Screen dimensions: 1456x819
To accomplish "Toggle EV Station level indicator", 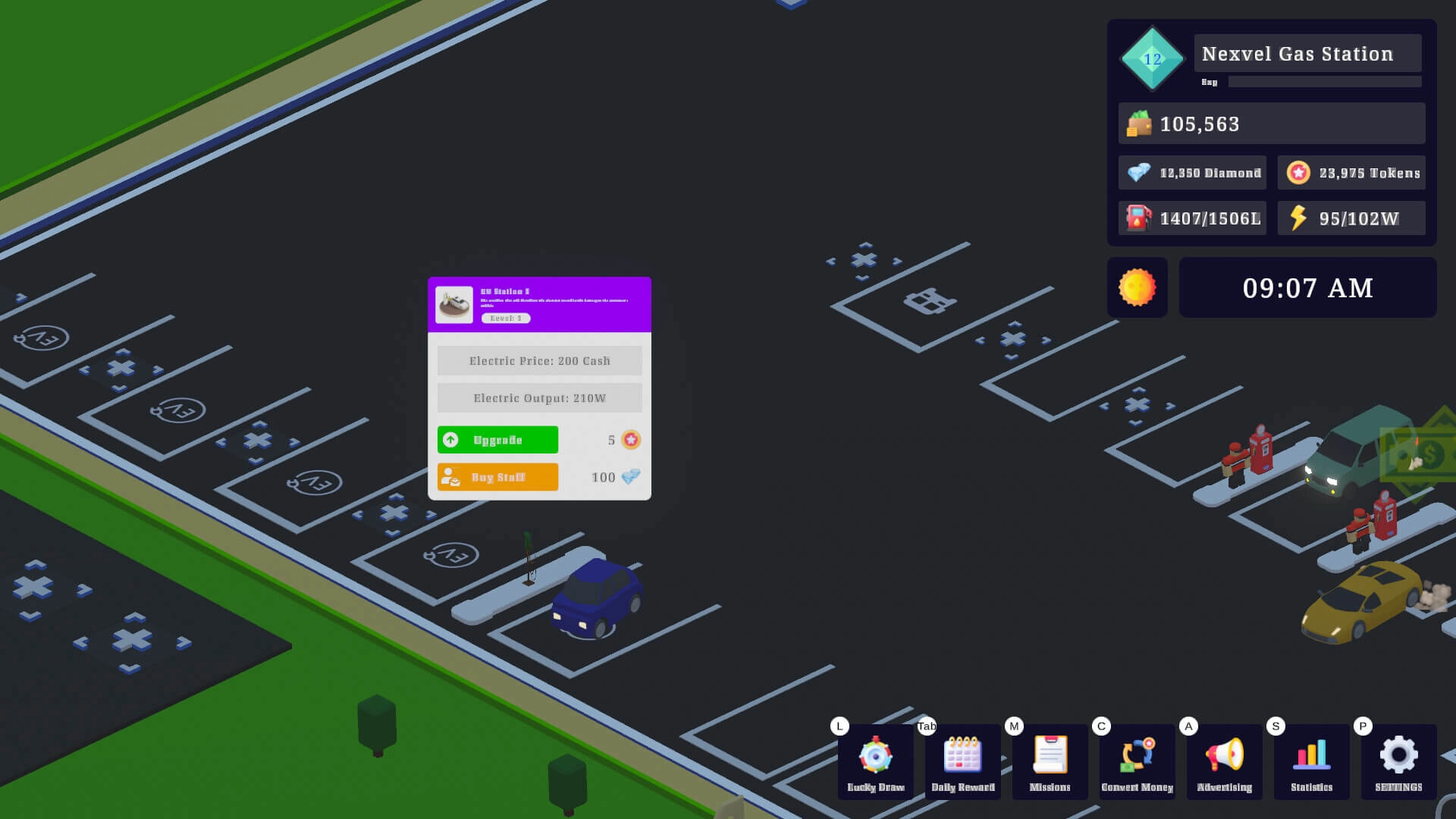I will click(x=505, y=318).
